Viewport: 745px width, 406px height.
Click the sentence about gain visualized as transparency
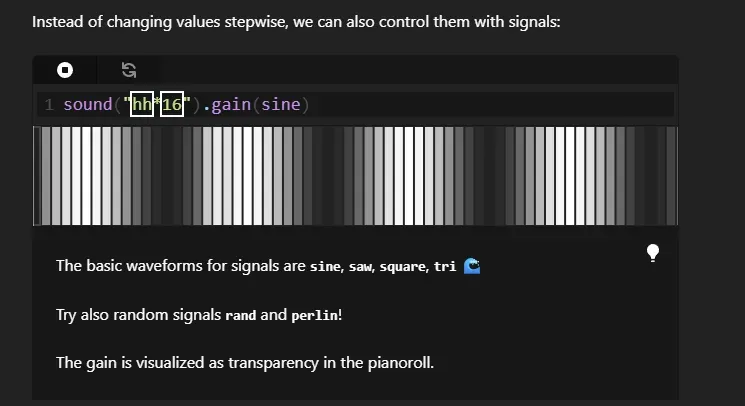pyautogui.click(x=245, y=363)
